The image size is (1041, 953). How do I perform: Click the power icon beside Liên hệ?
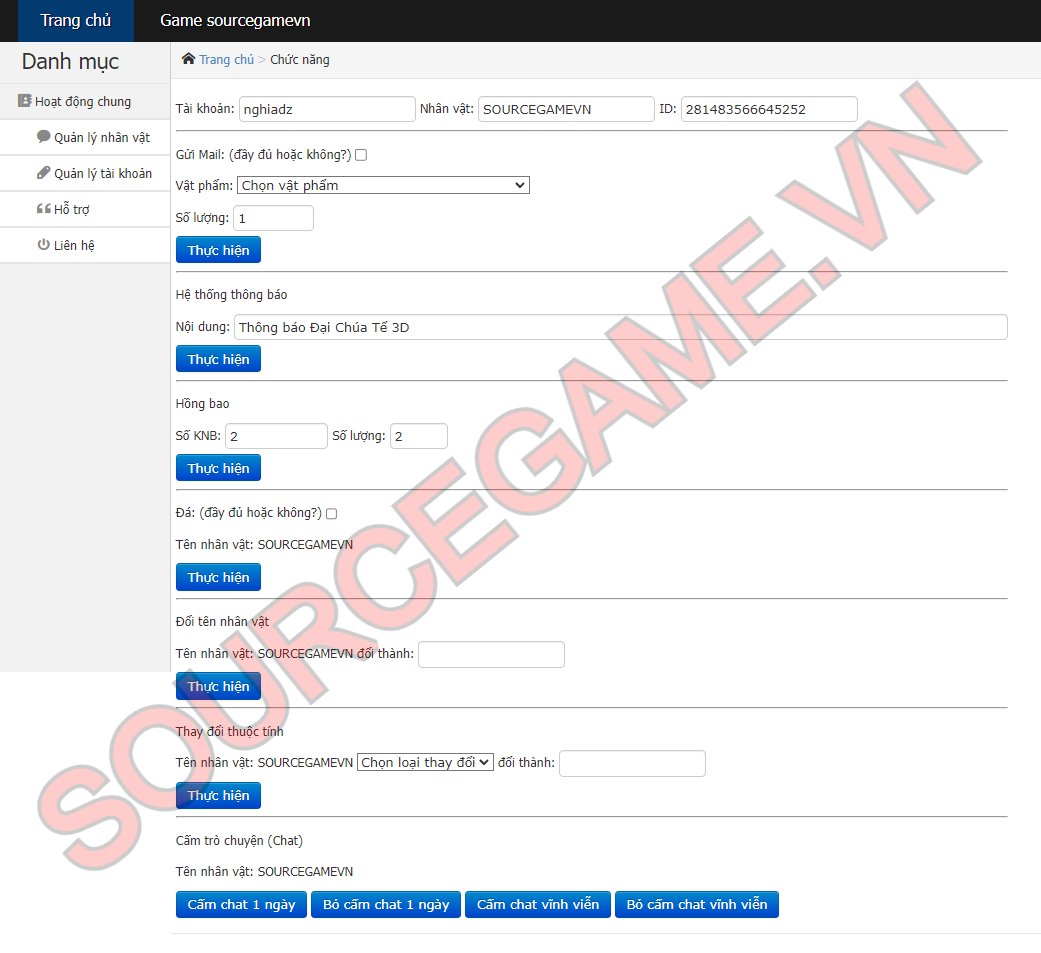pyautogui.click(x=44, y=245)
